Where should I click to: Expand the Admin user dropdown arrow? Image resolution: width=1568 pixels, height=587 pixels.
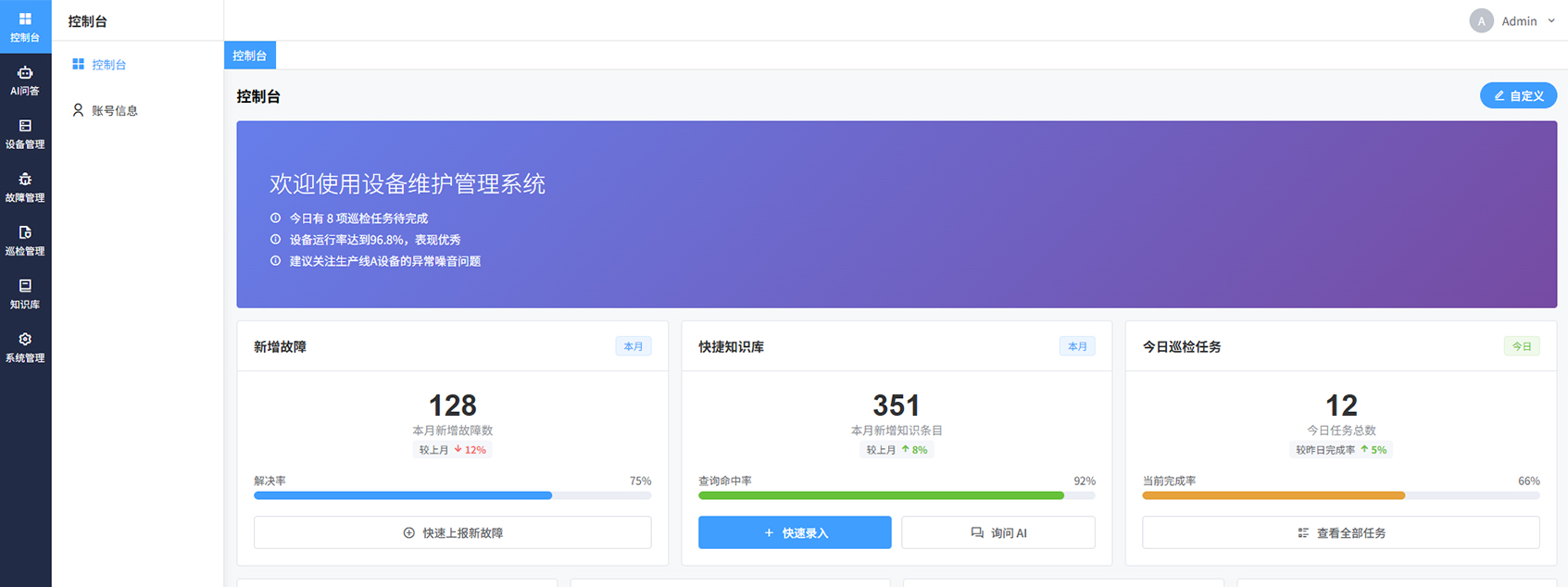(x=1551, y=21)
